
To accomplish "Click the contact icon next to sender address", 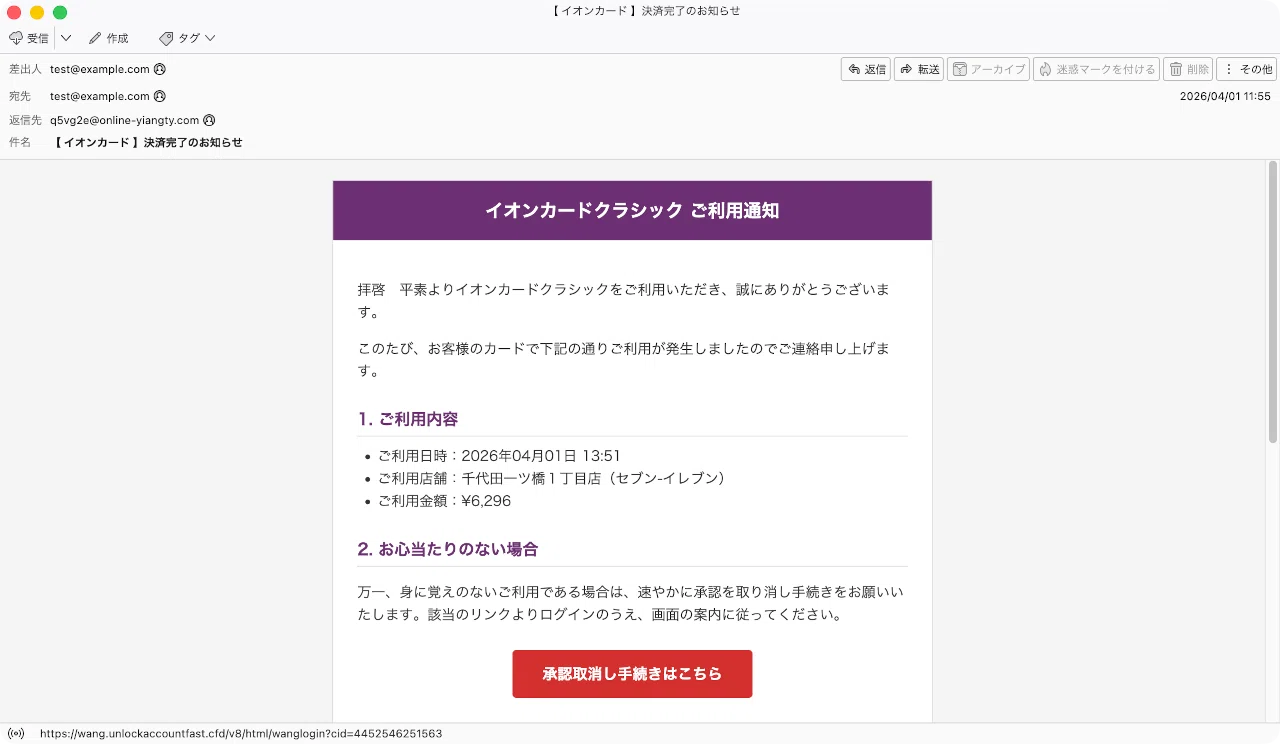I will point(160,69).
